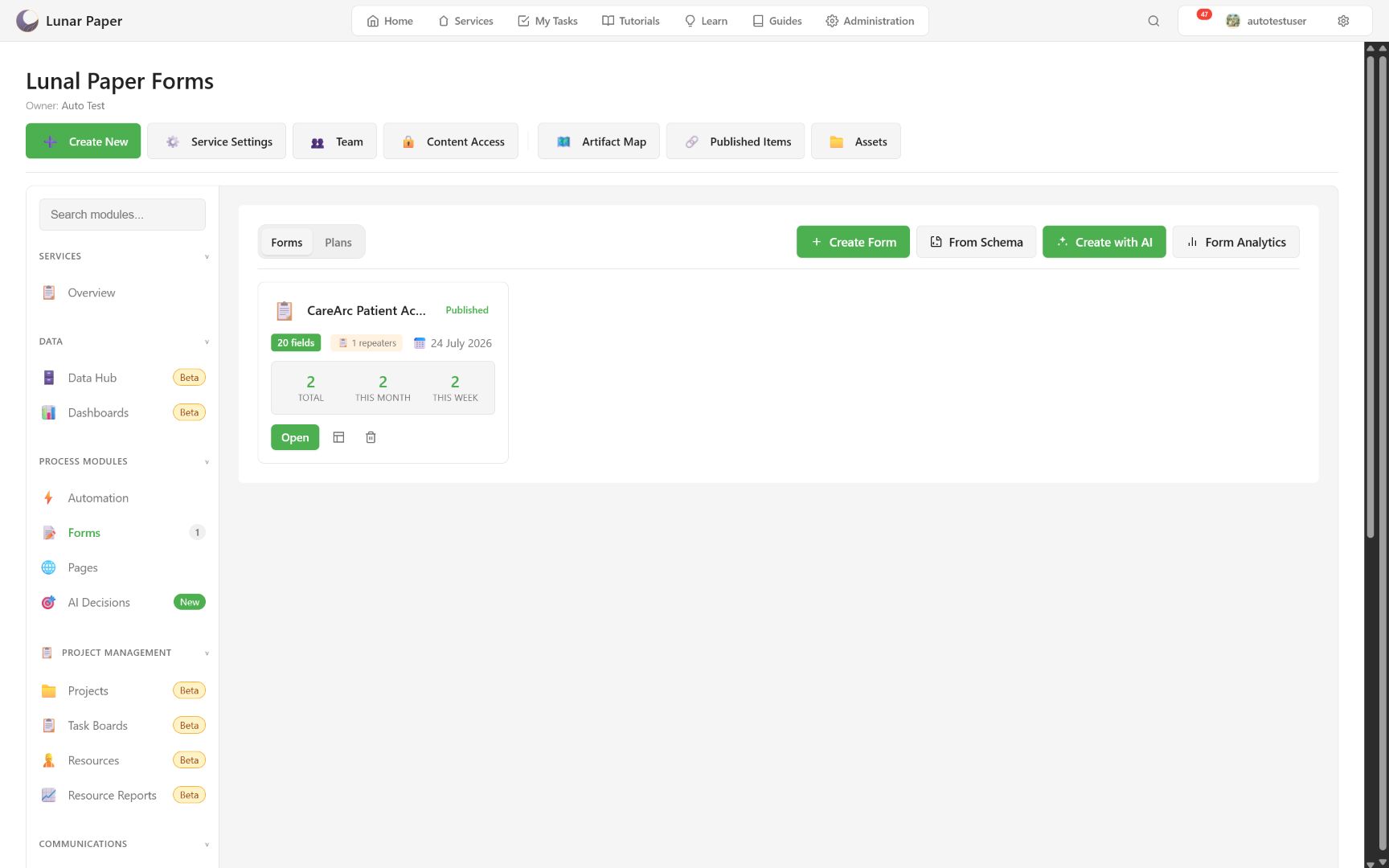1389x868 pixels.
Task: Open Services in top navigation
Action: click(x=465, y=21)
